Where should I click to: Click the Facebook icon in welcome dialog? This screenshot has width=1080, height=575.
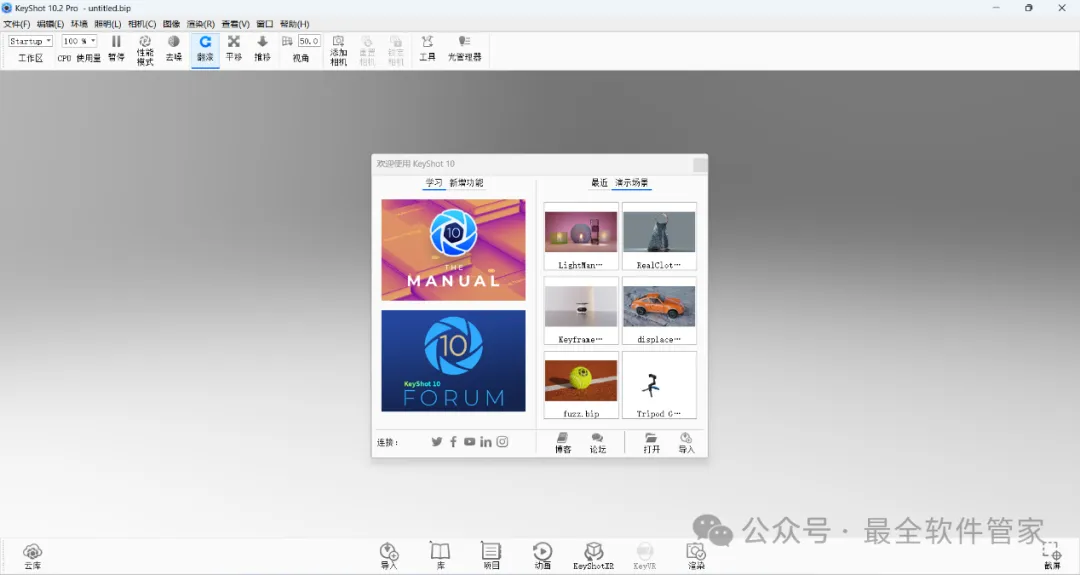[453, 442]
